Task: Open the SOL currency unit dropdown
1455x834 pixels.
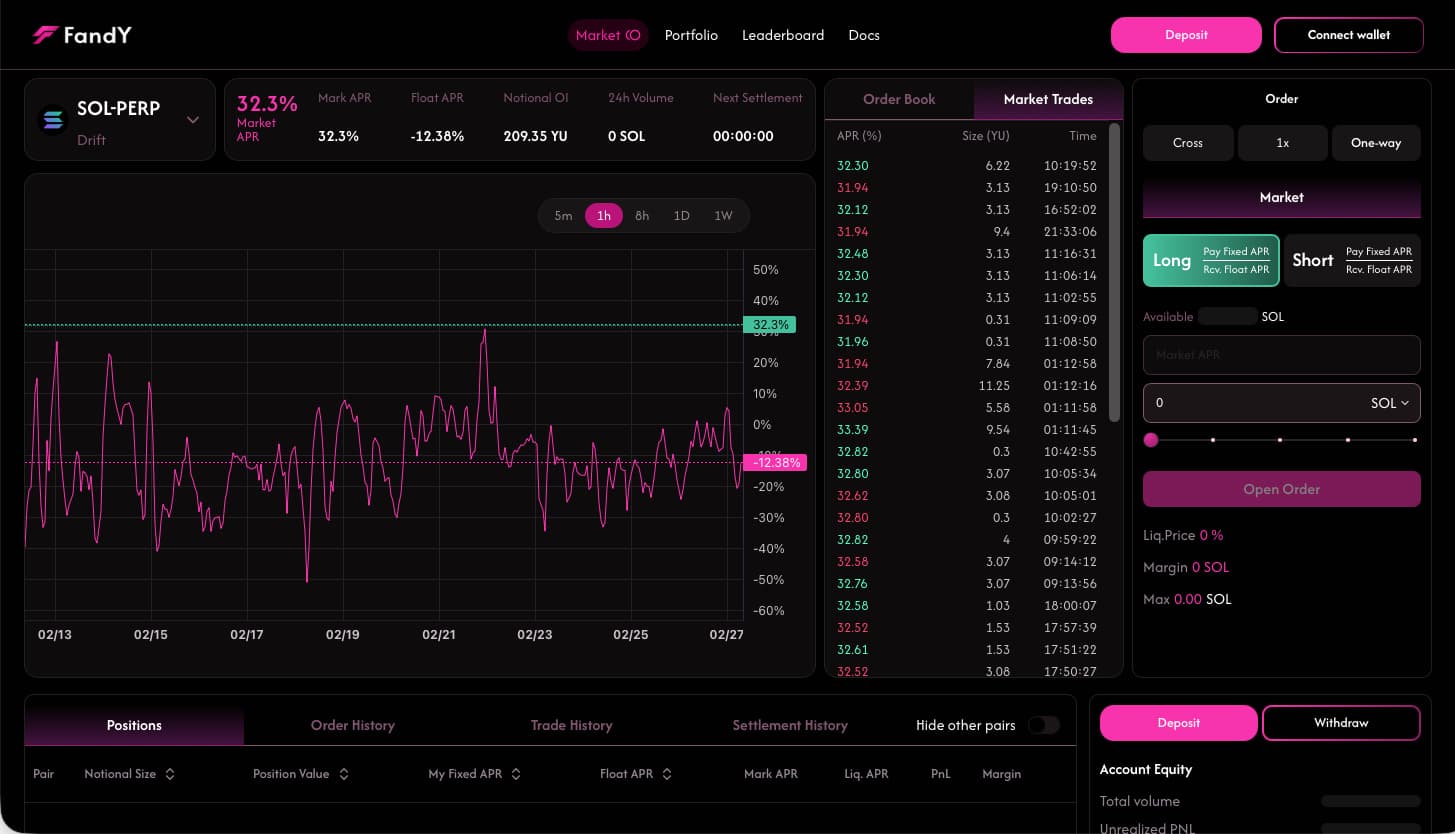Action: 1389,403
